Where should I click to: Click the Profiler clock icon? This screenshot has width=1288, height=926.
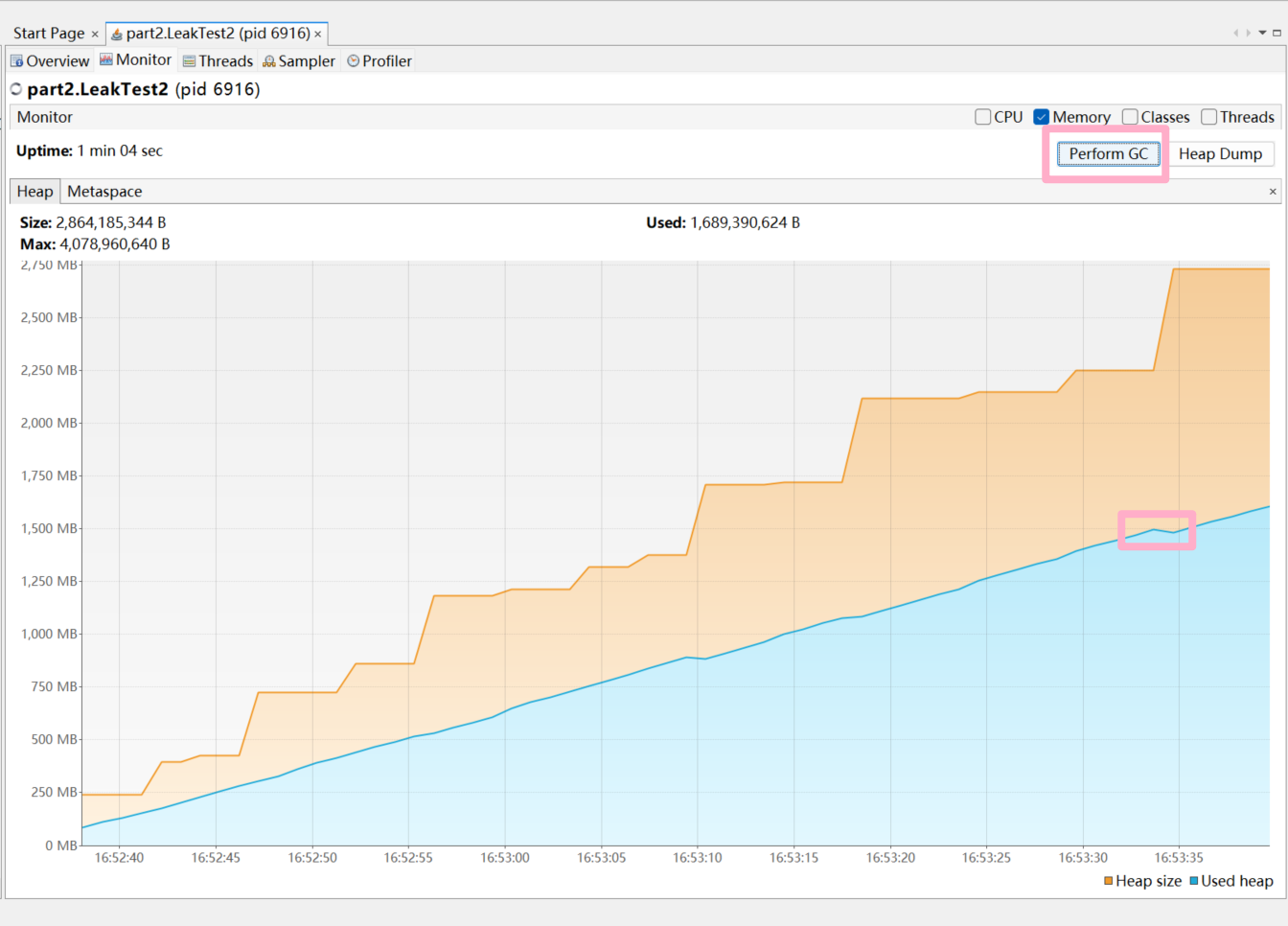point(354,61)
